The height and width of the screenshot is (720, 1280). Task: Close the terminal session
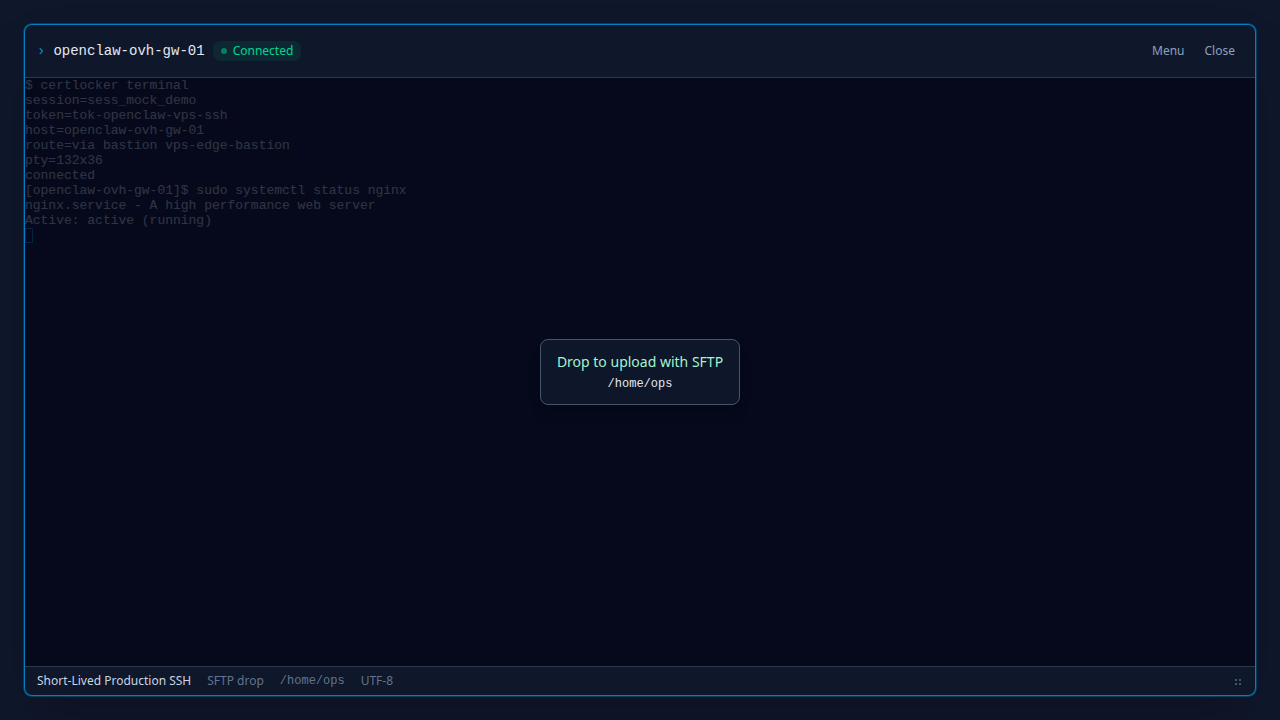click(1219, 51)
